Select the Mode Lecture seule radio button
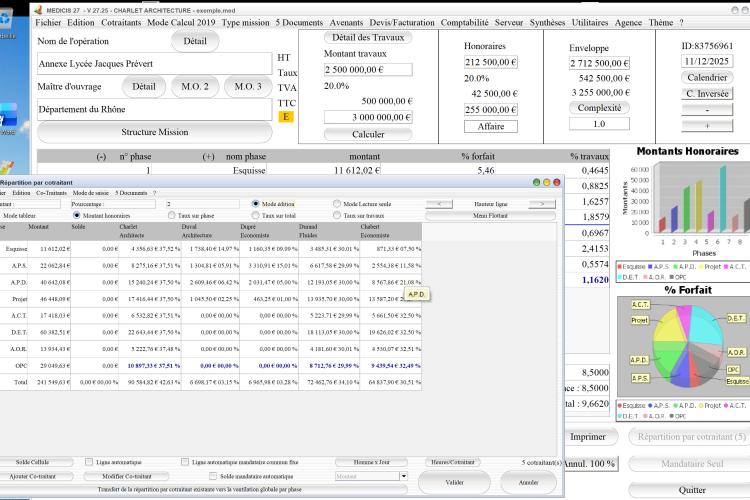The width and height of the screenshot is (750, 500). pyautogui.click(x=337, y=204)
